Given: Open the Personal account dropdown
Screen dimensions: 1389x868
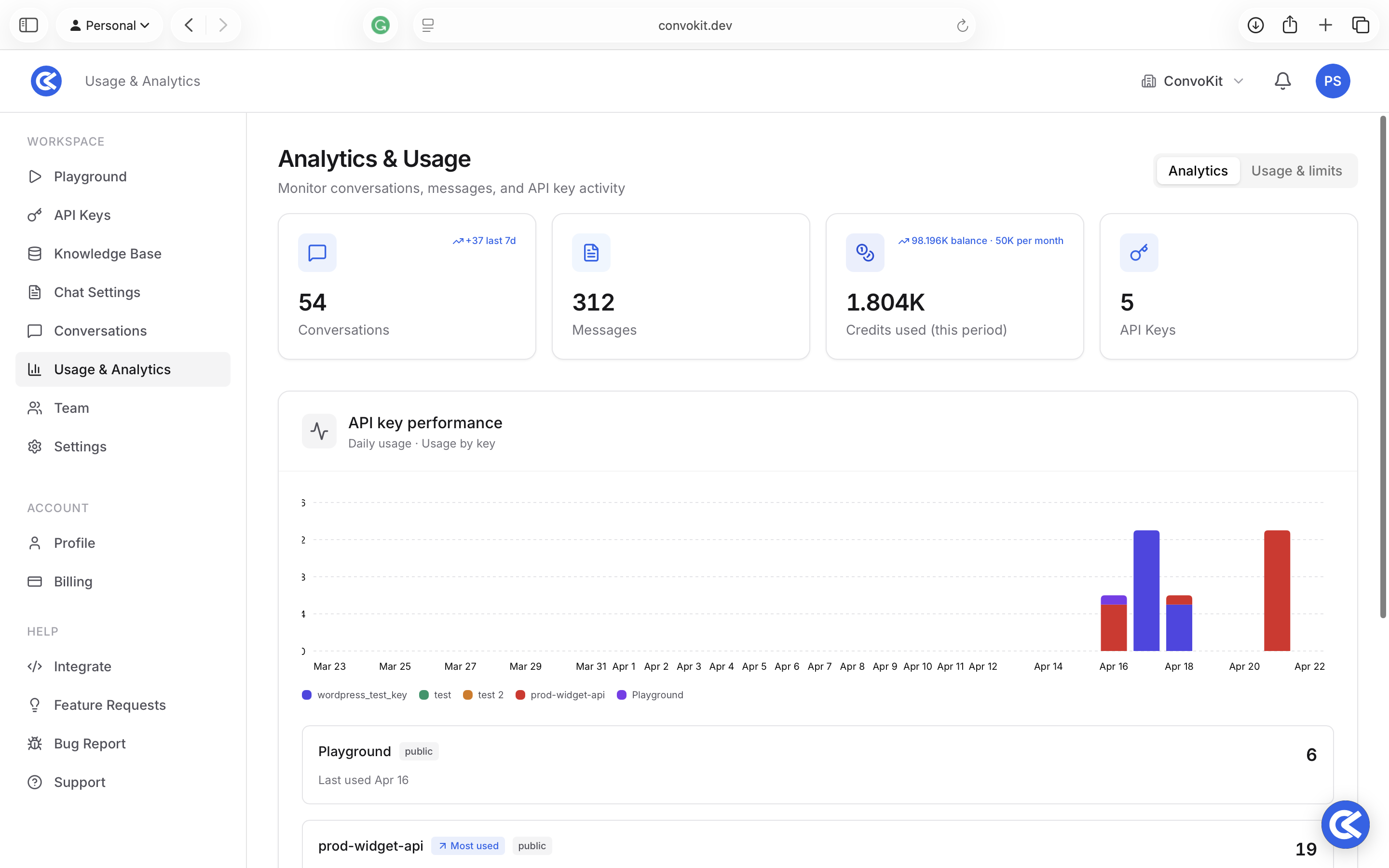Looking at the screenshot, I should (x=109, y=25).
